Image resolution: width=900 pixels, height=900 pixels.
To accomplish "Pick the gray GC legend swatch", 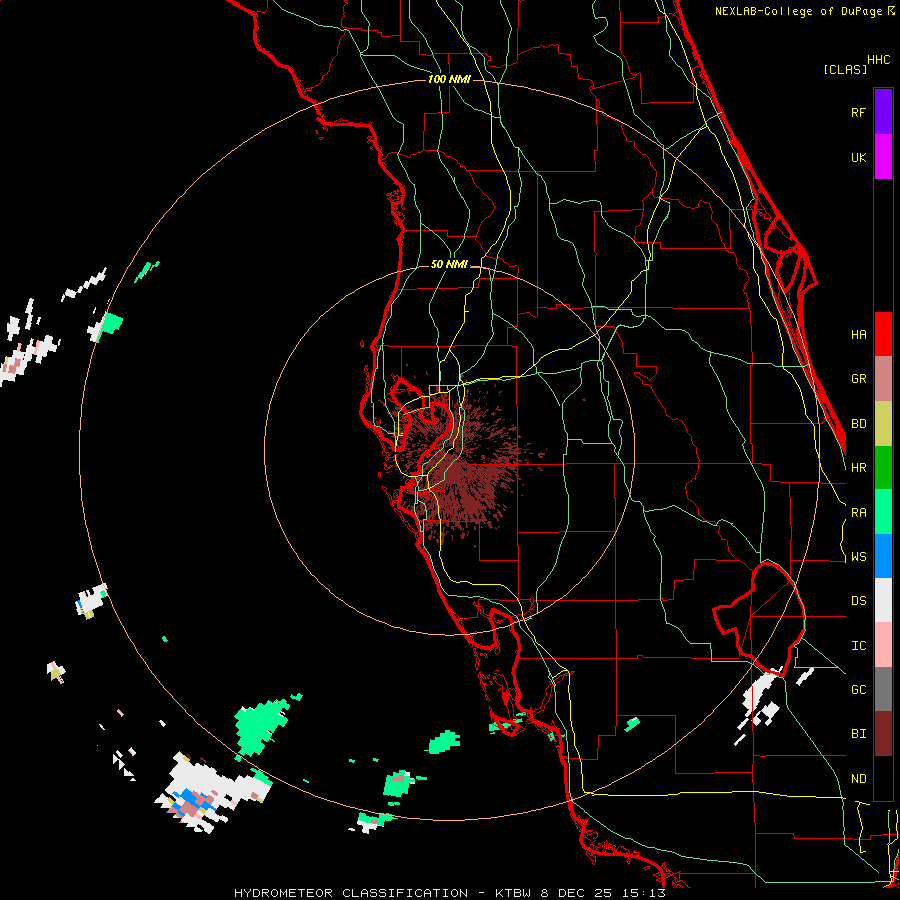I will (x=883, y=689).
